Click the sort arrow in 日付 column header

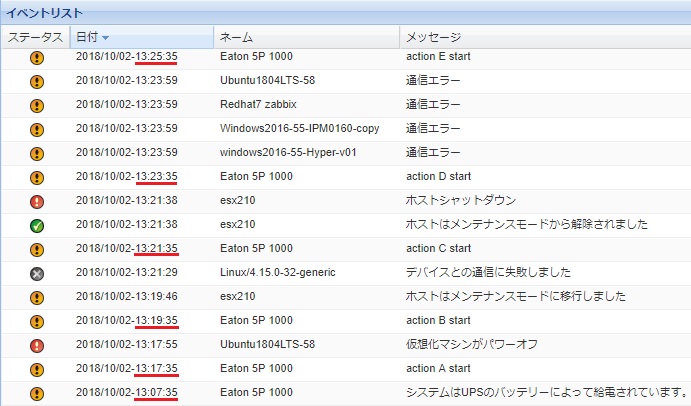[x=106, y=38]
